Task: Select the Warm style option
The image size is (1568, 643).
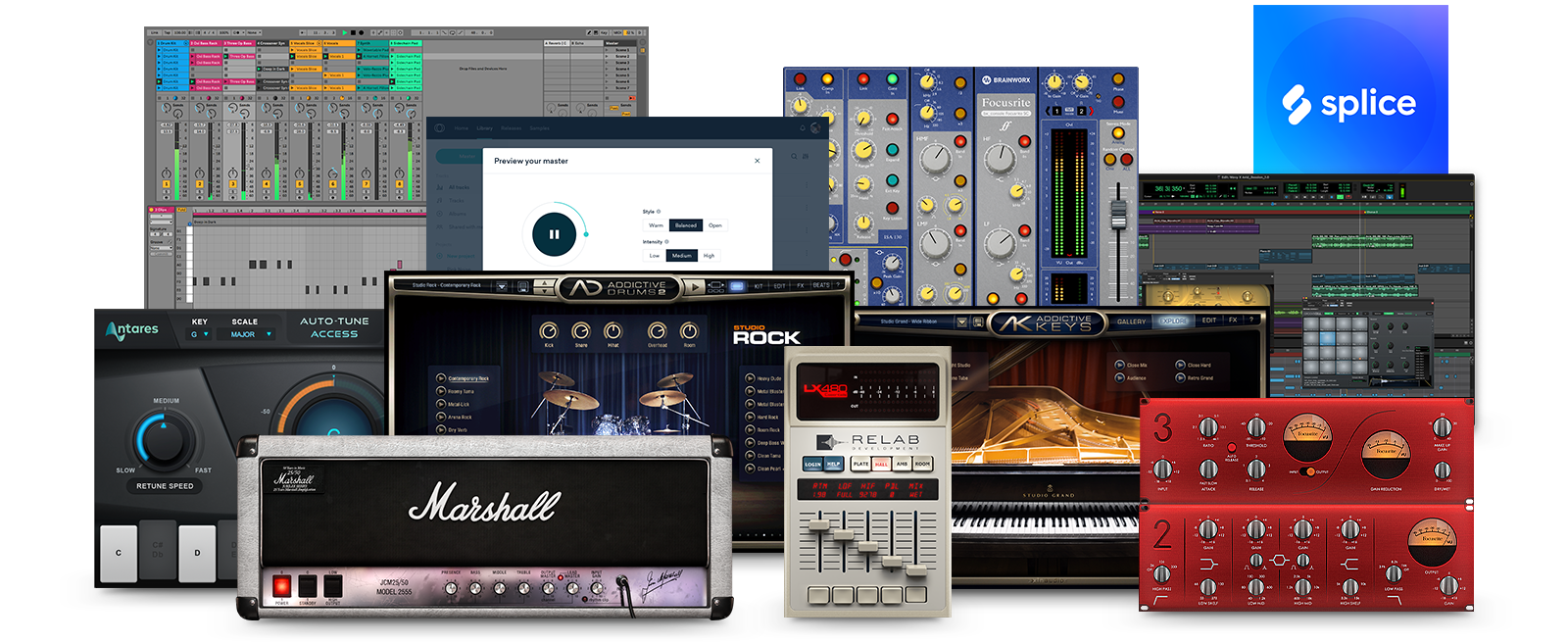Action: tap(656, 225)
